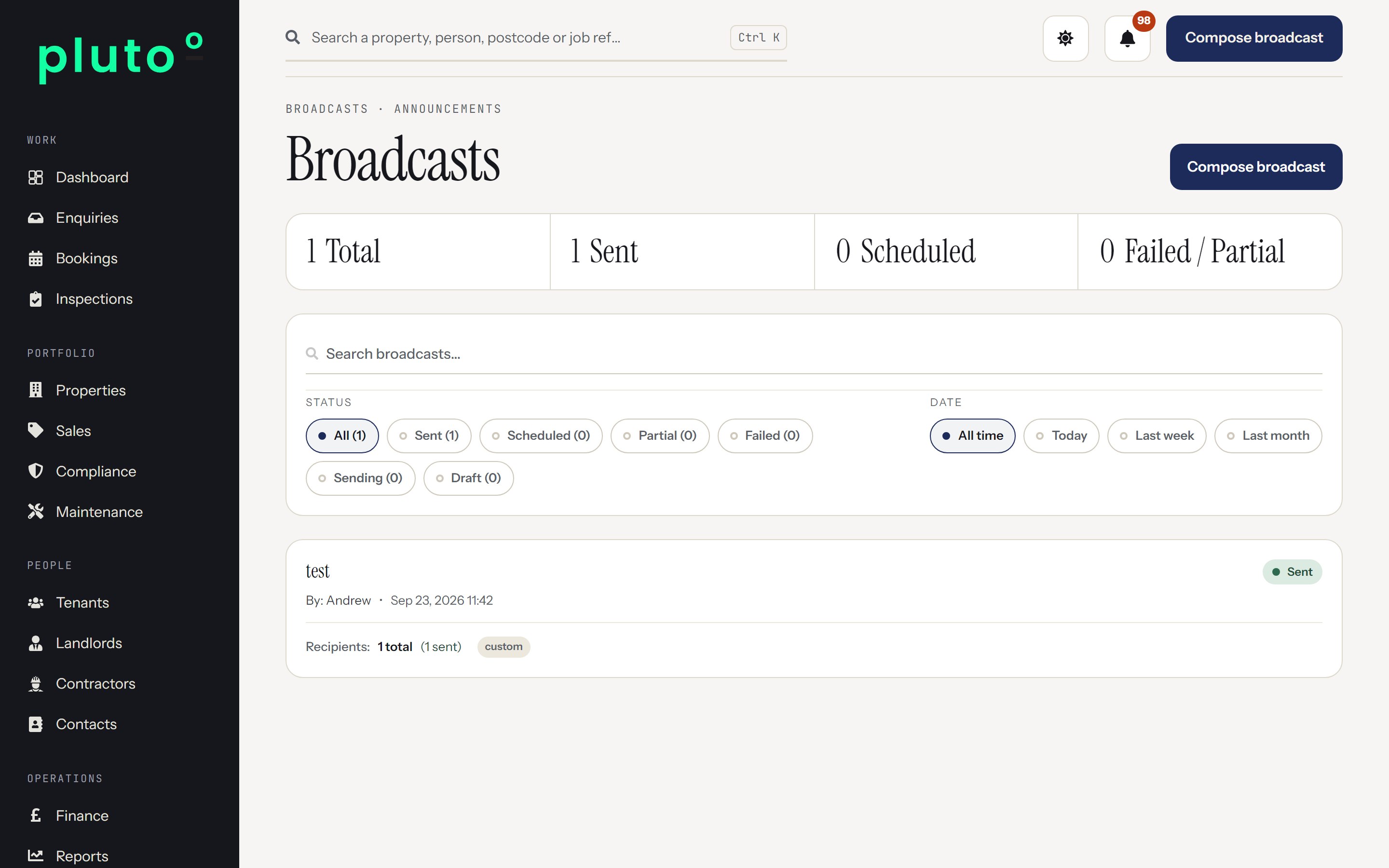Open notifications bell with 98 badge
1389x868 pixels.
tap(1127, 39)
